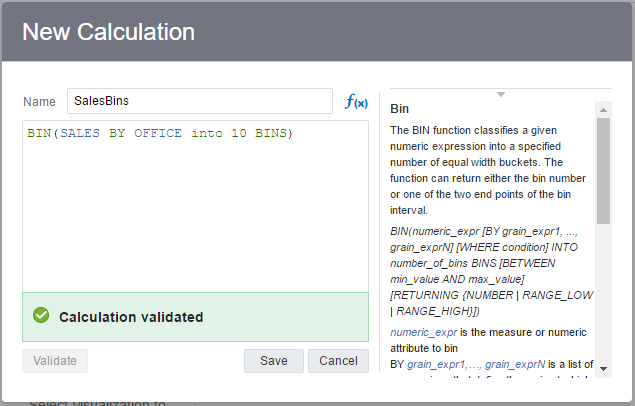Click the 'New Calculation' dialog title
This screenshot has width=635, height=406.
[109, 32]
